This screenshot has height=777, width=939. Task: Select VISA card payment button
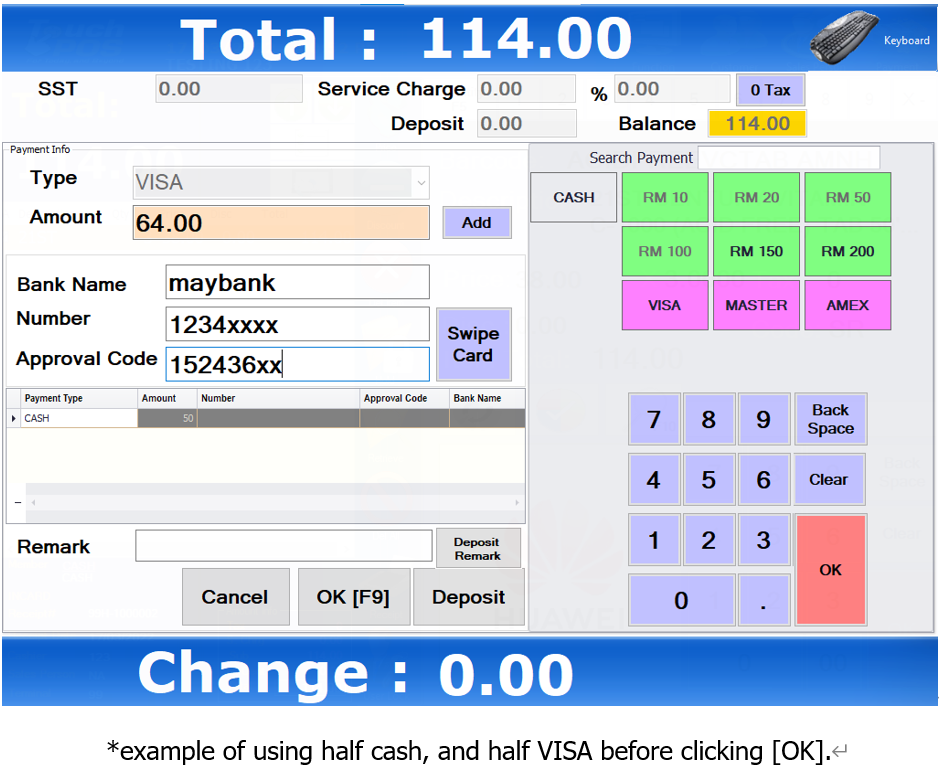(x=665, y=305)
